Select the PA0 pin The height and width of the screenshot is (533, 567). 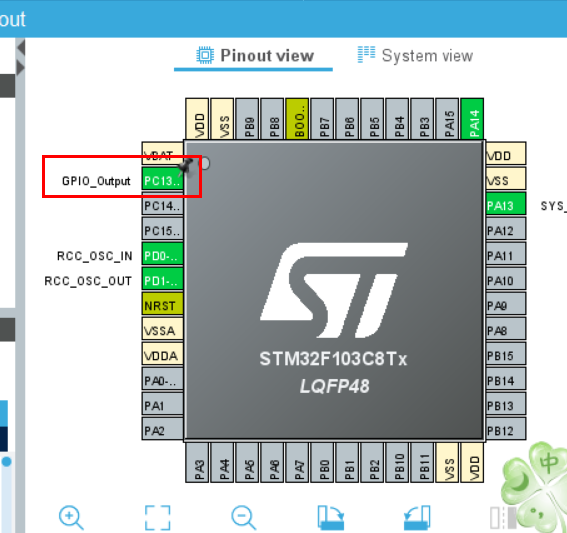[162, 380]
